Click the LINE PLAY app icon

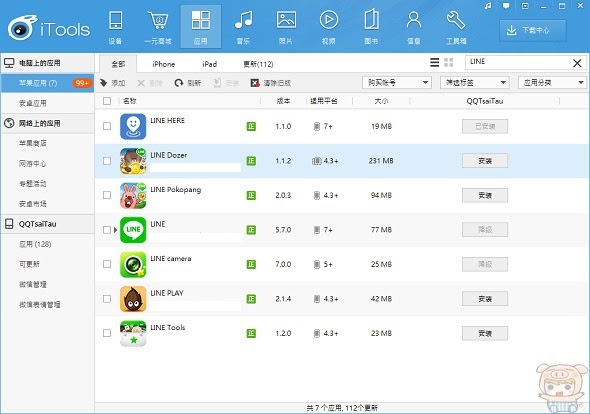point(133,299)
